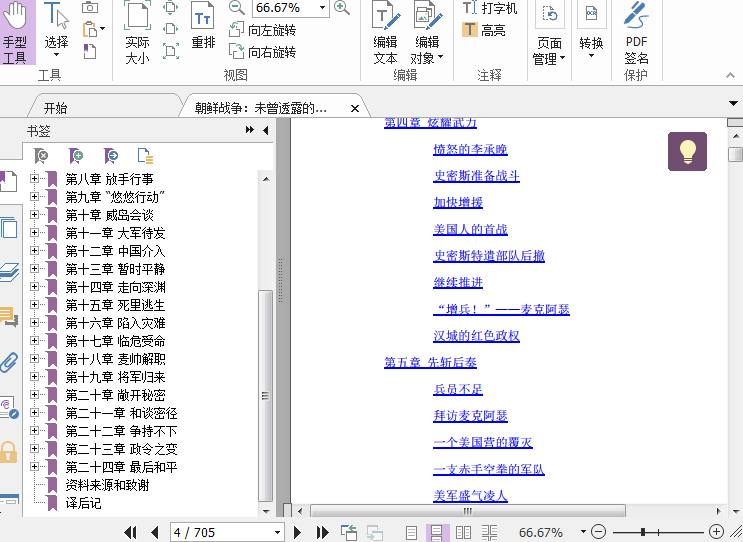743x542 pixels.
Task: Zoom in with the magnifier plus icon
Action: coord(342,8)
